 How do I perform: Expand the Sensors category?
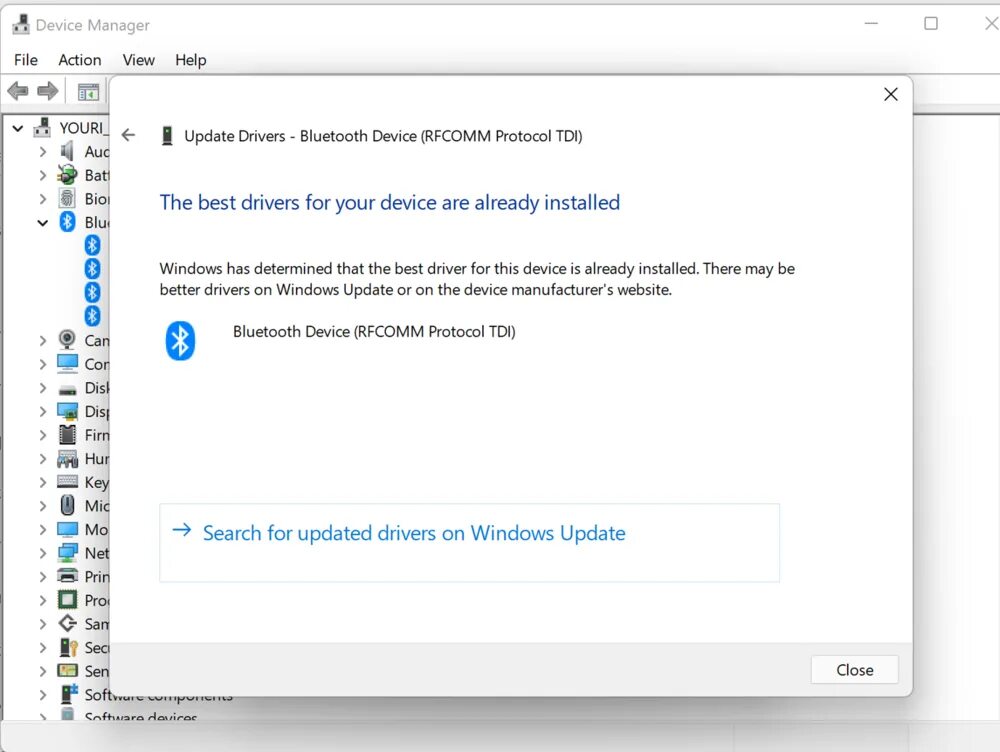click(43, 671)
